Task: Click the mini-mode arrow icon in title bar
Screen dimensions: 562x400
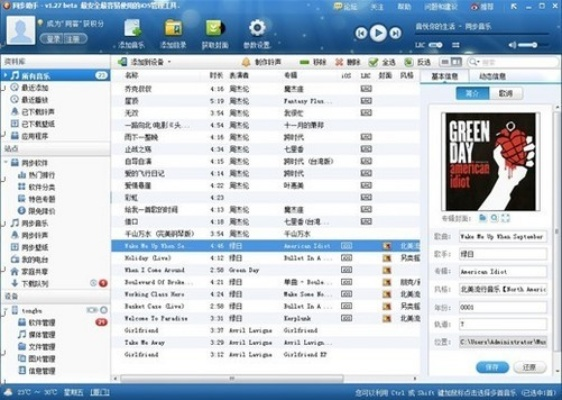Action: (514, 6)
